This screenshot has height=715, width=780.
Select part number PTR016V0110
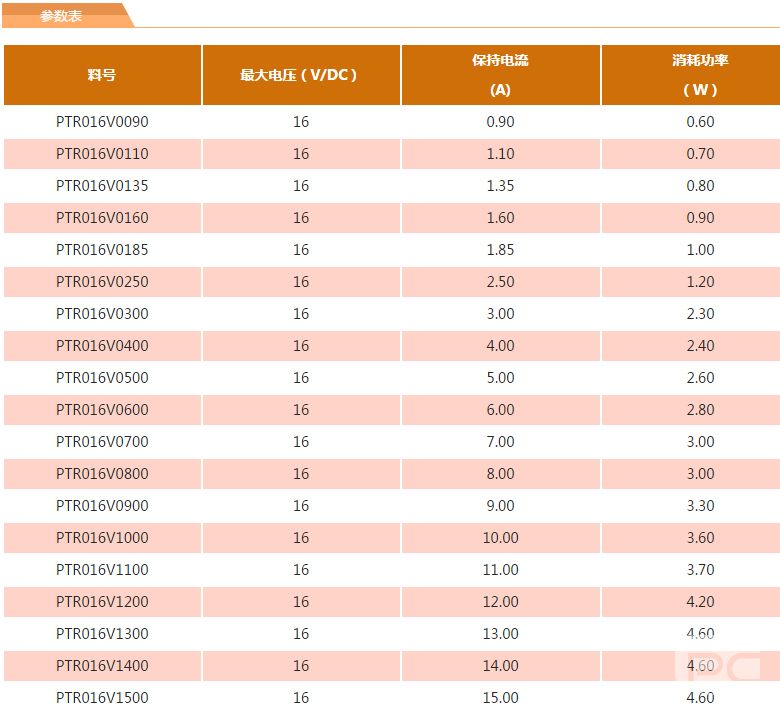point(102,154)
